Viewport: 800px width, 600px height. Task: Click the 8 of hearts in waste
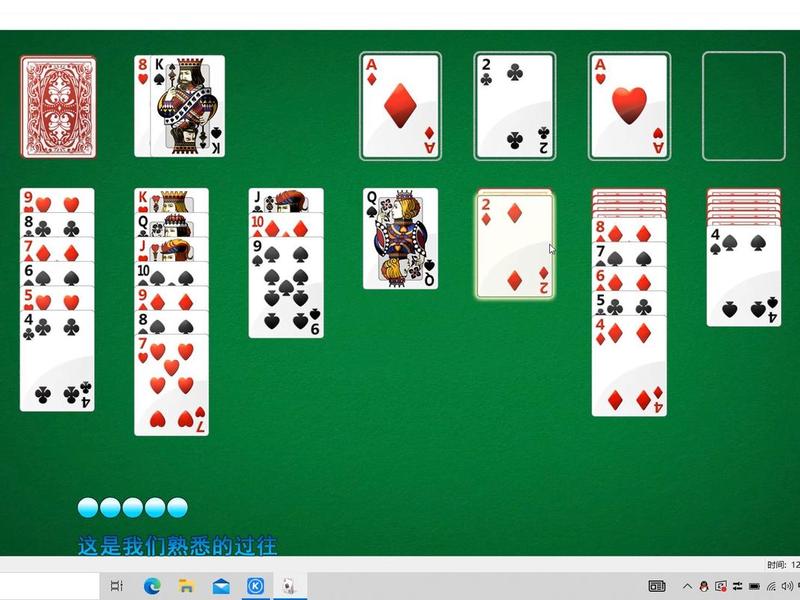(142, 106)
